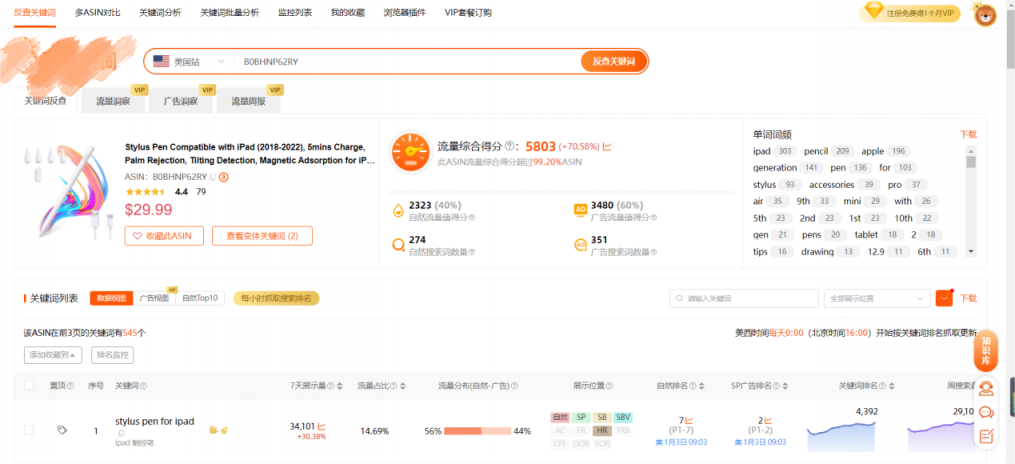Viewport: 1015px width, 464px height.
Task: Click 查看变体关键词 (2) button
Action: point(262,236)
